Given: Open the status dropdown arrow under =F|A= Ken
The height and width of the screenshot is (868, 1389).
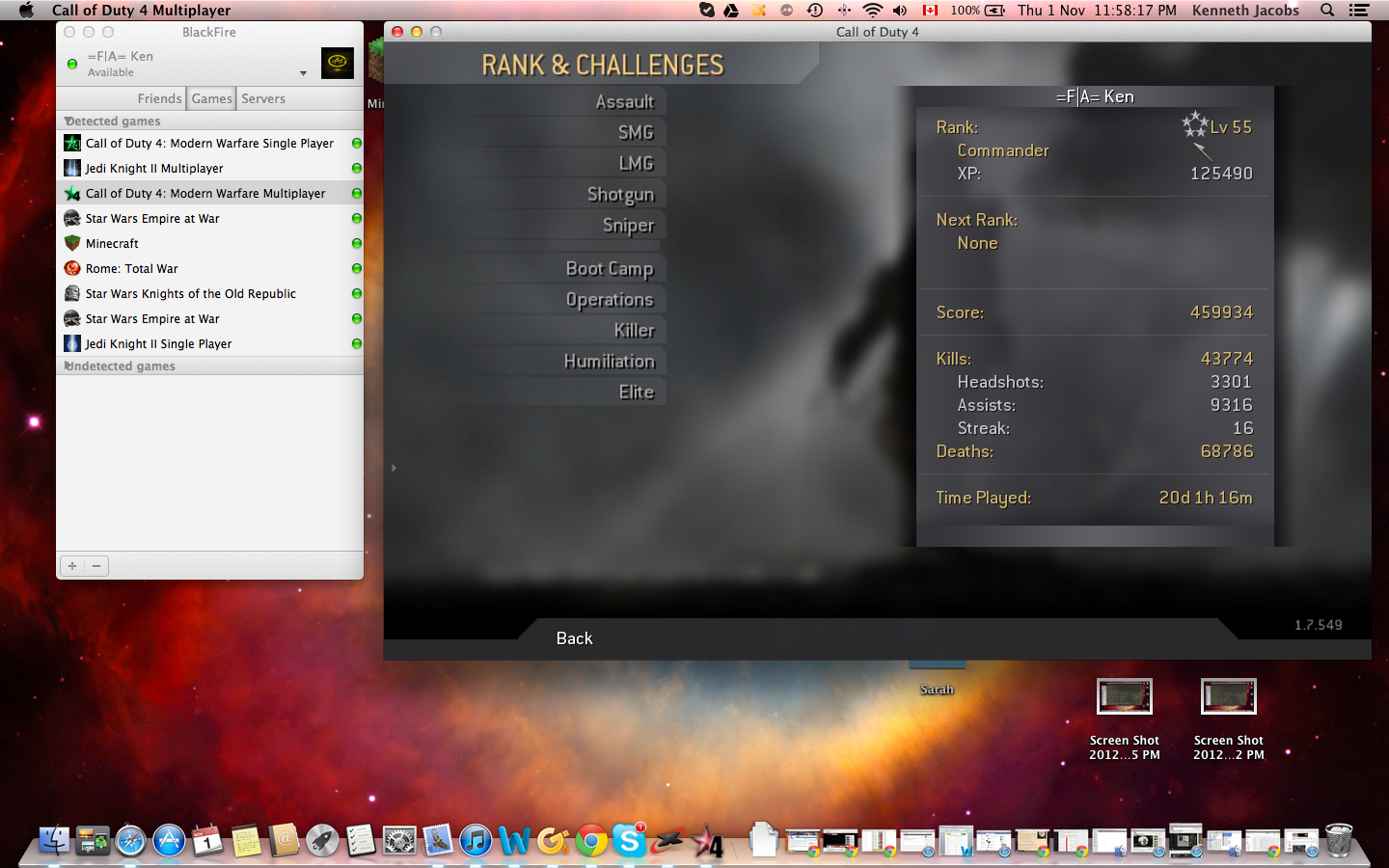Looking at the screenshot, I should (303, 73).
